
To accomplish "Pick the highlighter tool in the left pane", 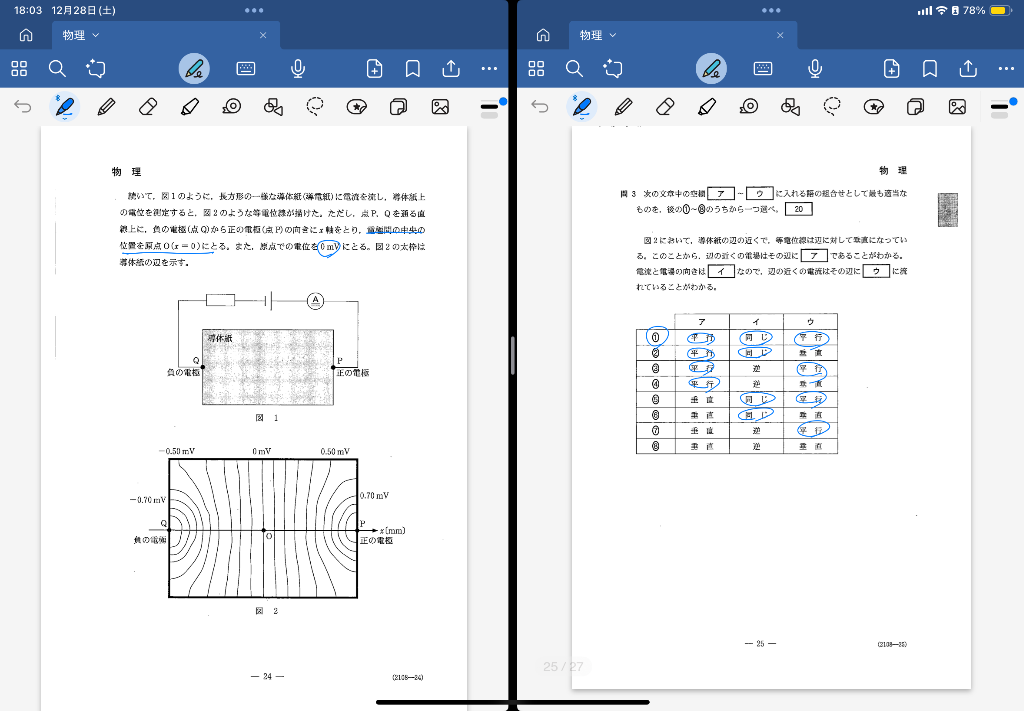I will (x=189, y=106).
